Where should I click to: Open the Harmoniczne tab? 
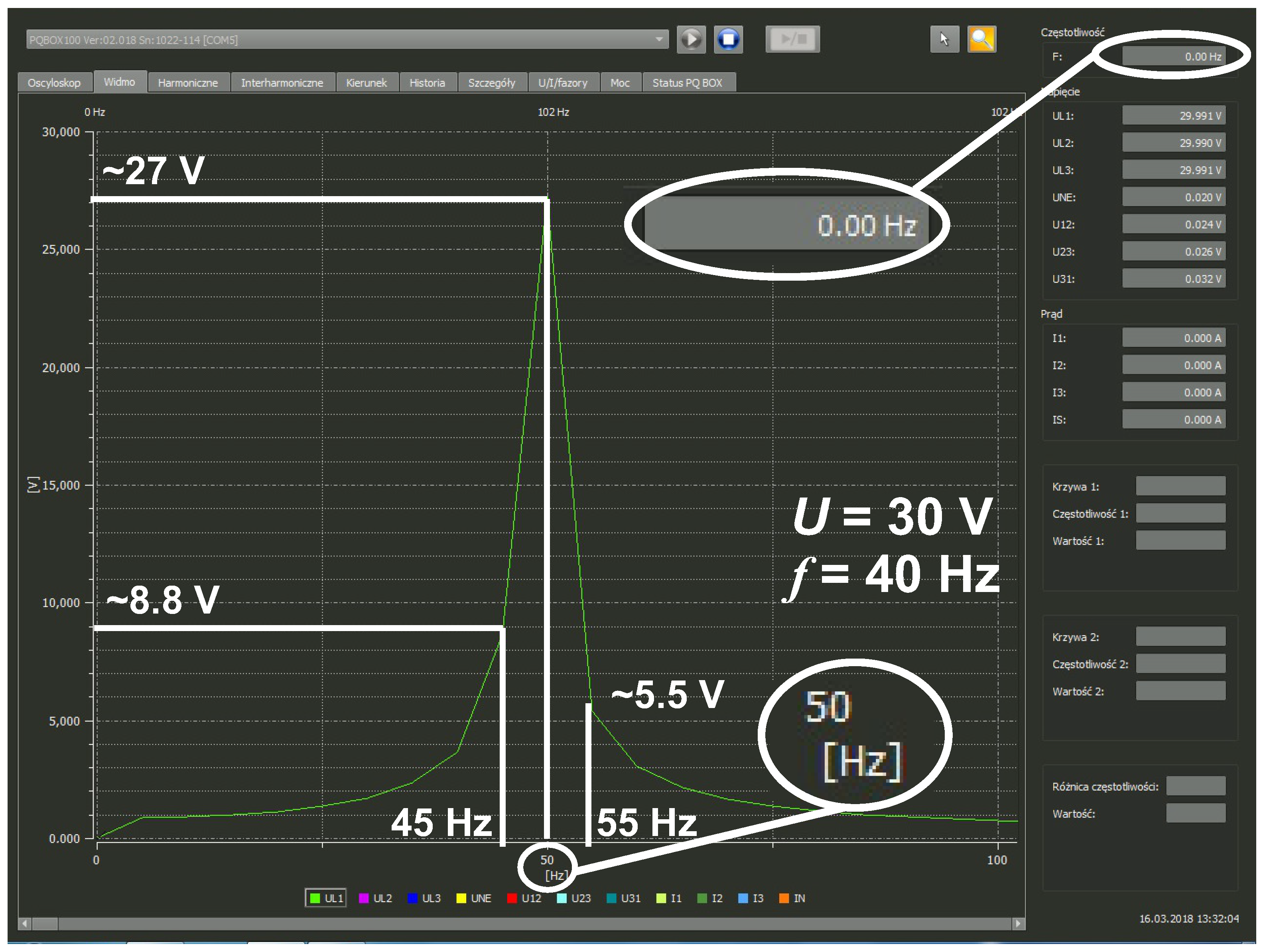coord(188,83)
